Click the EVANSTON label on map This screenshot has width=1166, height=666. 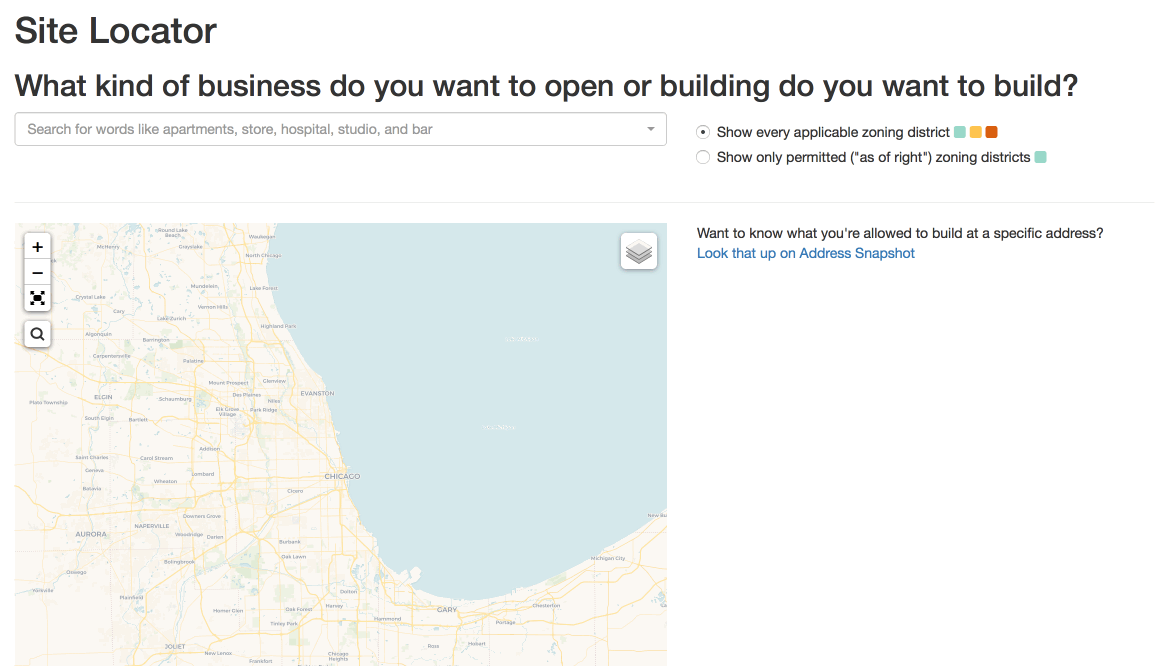tap(317, 393)
